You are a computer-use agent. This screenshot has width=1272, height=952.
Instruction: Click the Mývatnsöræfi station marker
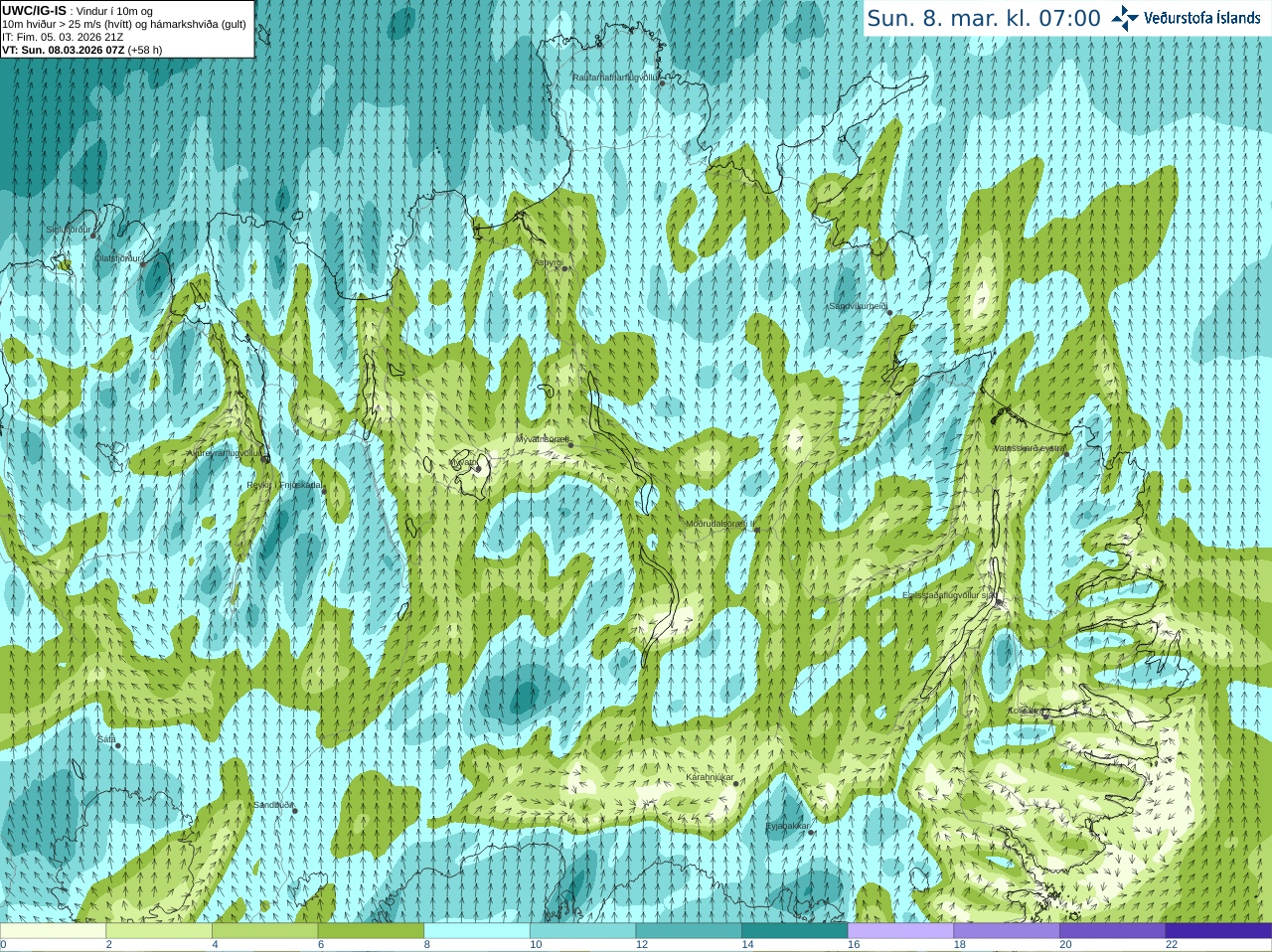tap(570, 444)
